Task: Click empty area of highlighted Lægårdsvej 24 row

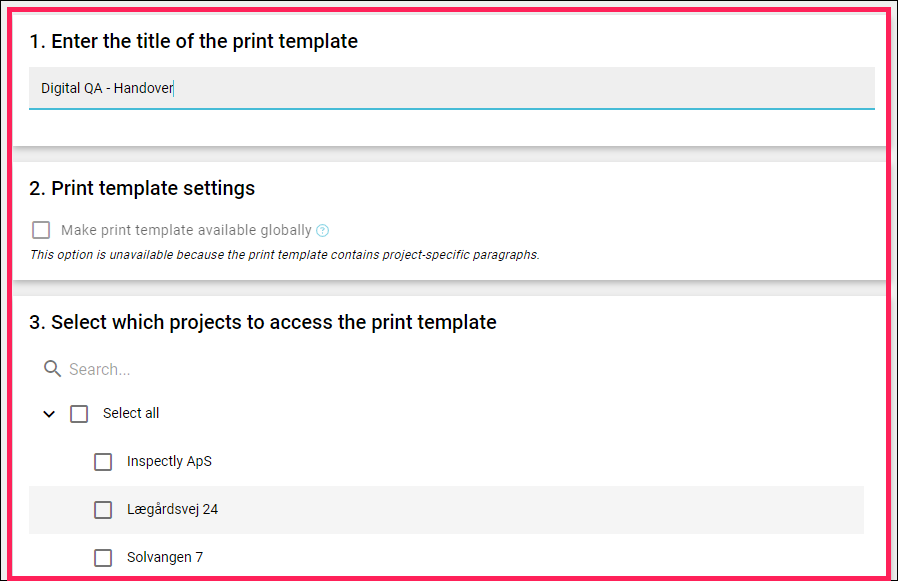Action: pos(538,510)
